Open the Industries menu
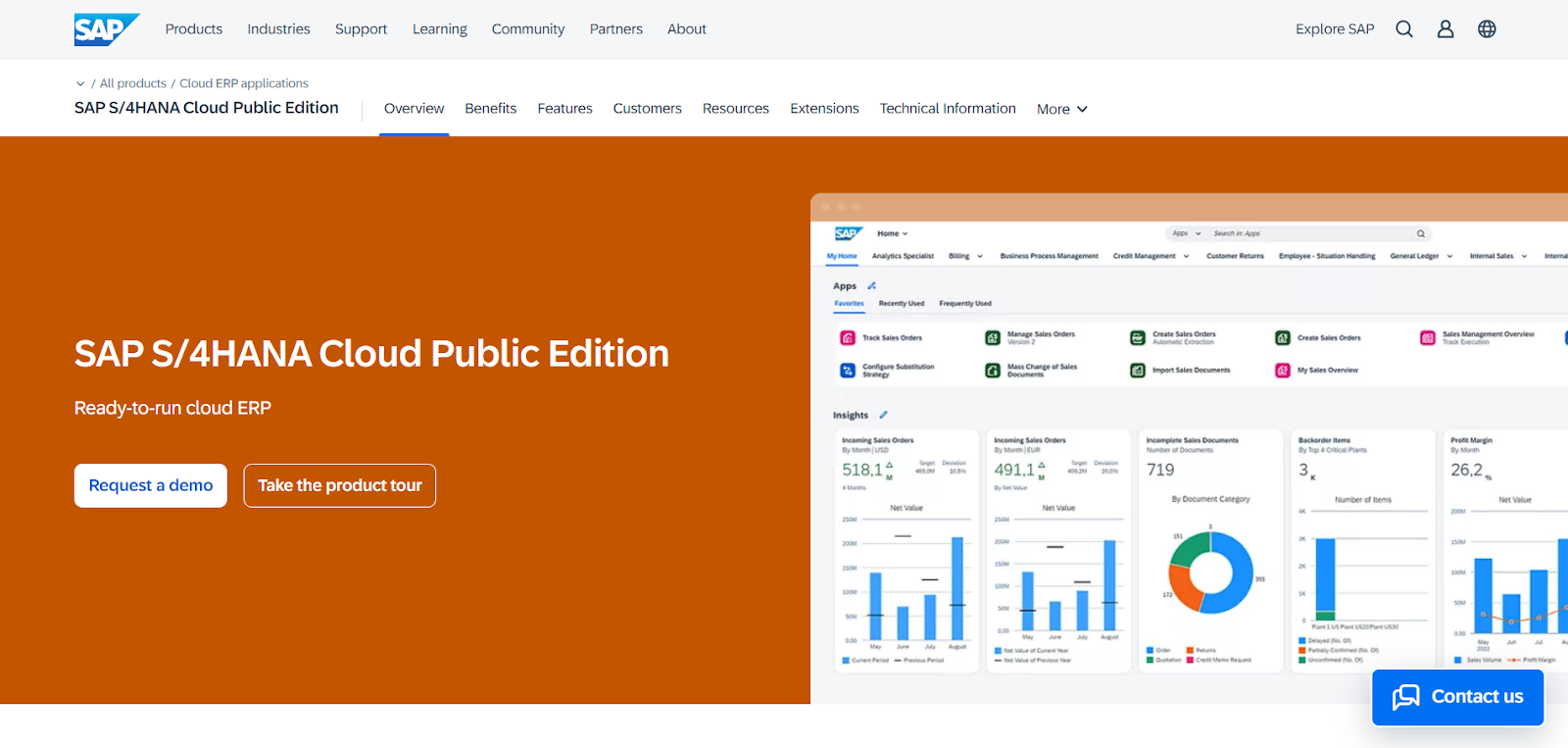 (278, 29)
